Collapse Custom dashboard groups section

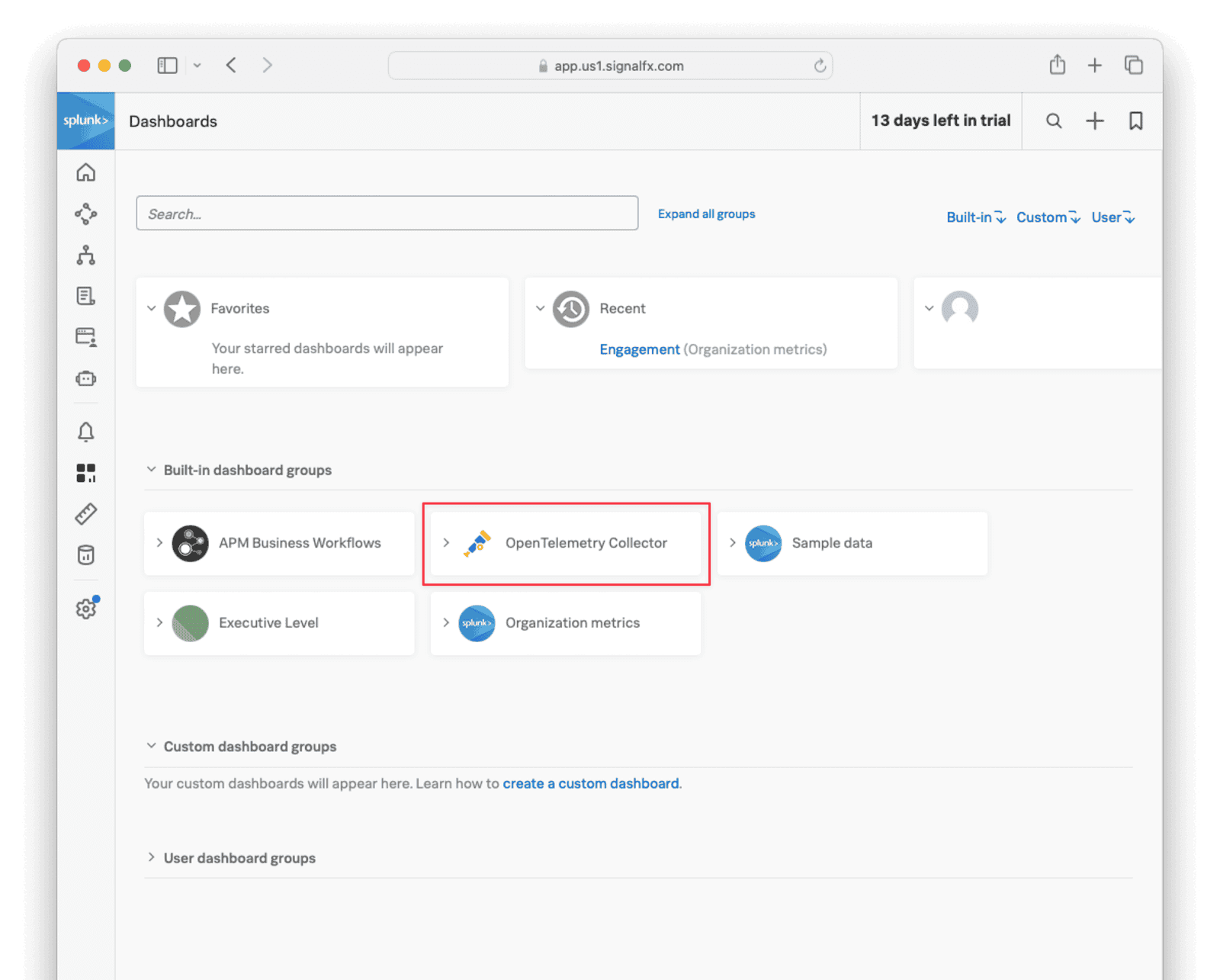(151, 745)
